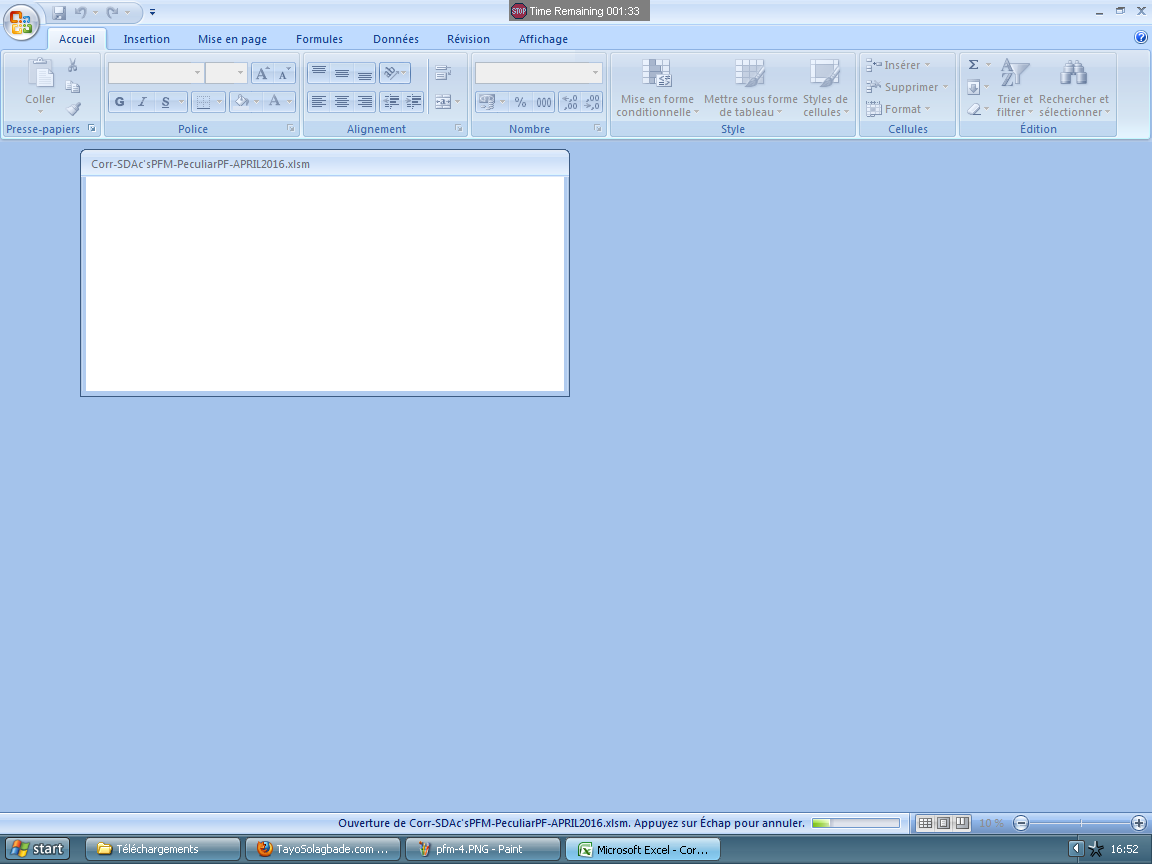Open Excel help with the question mark
Screen dimensions: 1152x864
pyautogui.click(x=1141, y=37)
